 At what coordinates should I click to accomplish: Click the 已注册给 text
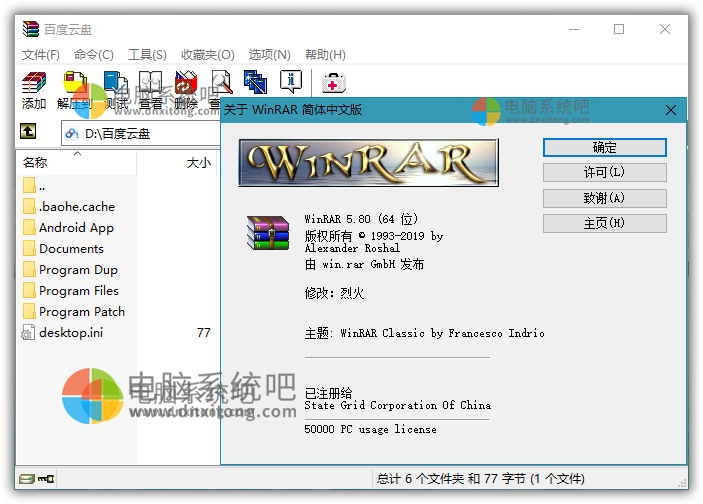(328, 393)
